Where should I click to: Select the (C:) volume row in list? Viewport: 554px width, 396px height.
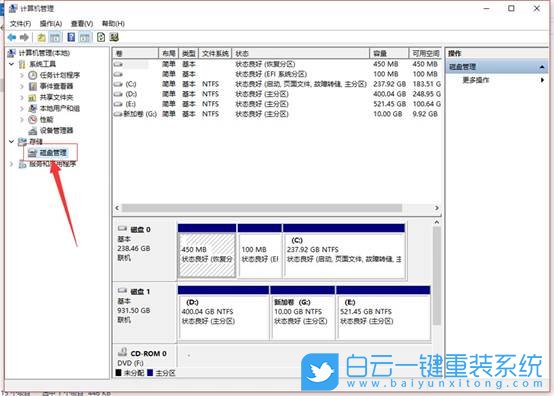point(277,84)
